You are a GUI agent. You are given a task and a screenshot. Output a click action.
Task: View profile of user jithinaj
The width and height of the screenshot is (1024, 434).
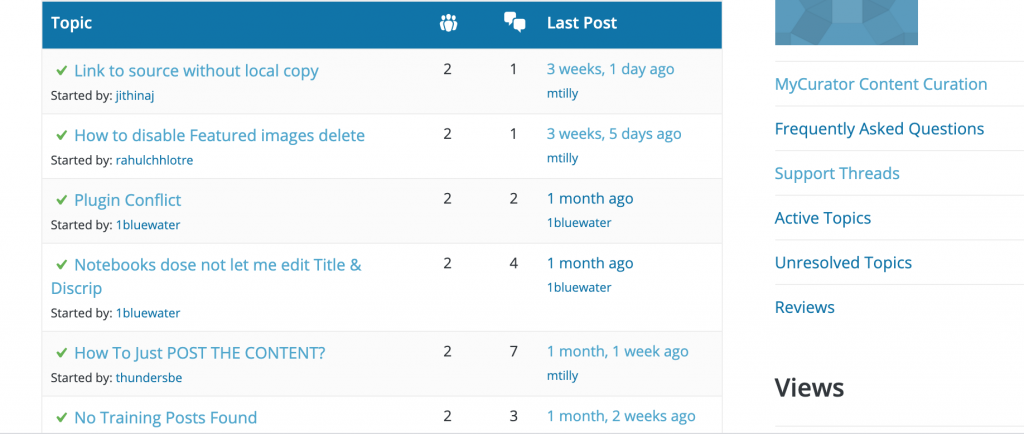coord(143,96)
